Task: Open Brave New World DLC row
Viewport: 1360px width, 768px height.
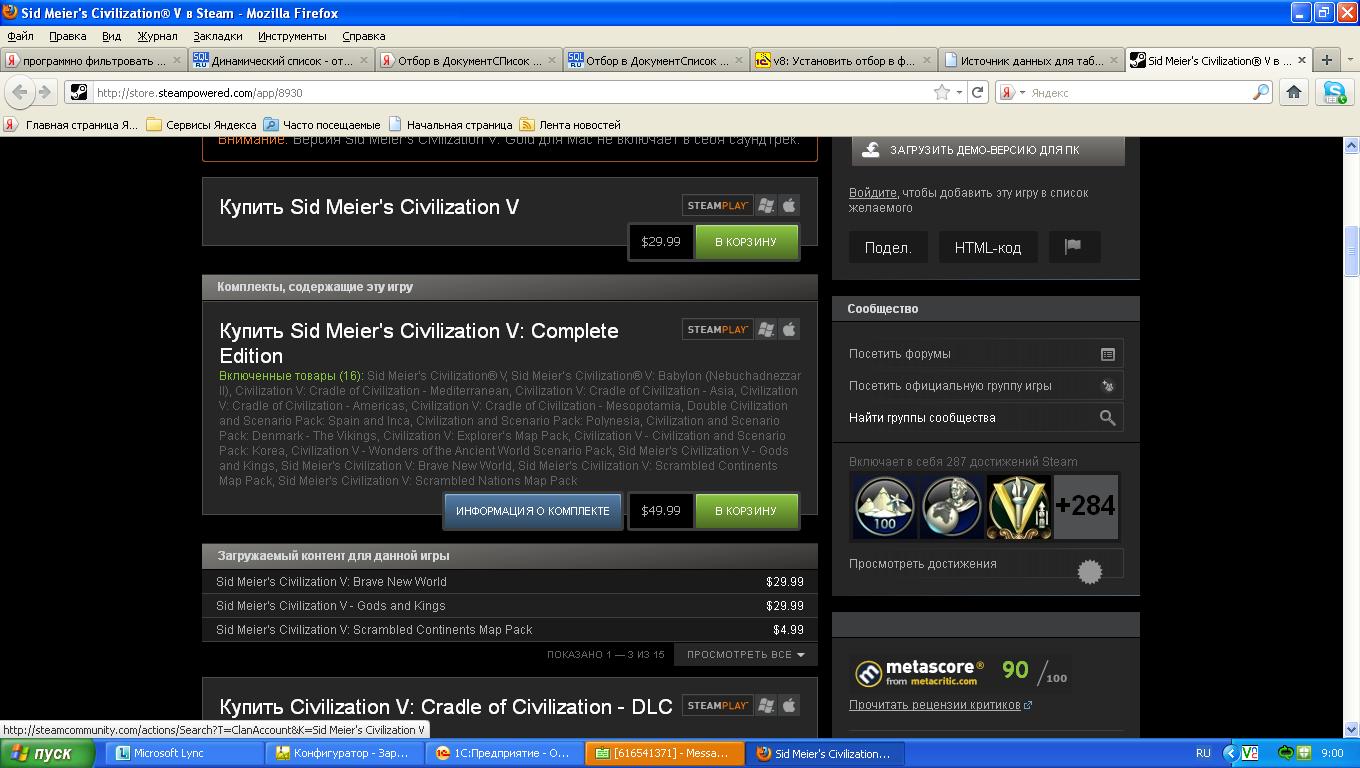Action: point(510,582)
